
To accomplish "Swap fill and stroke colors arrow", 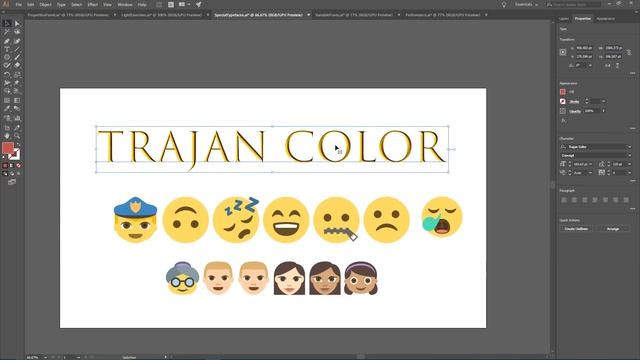I will pos(18,145).
